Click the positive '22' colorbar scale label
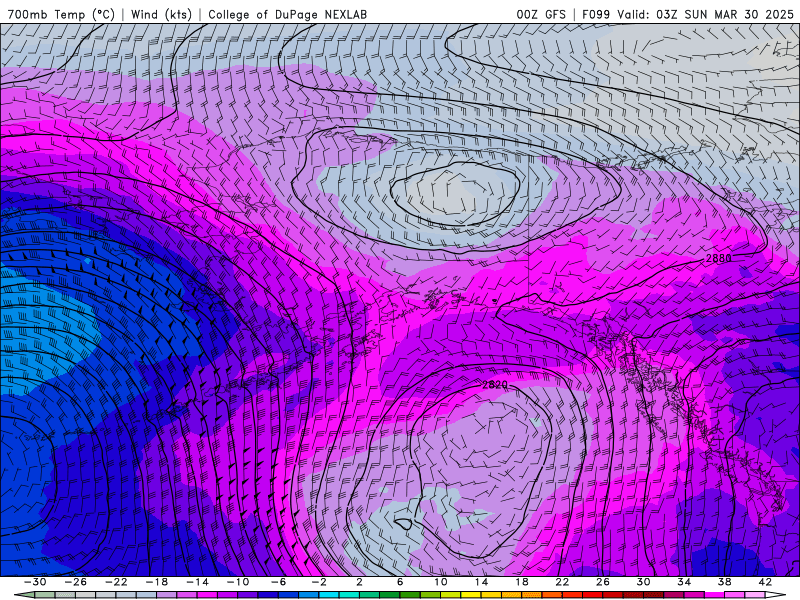 [x=562, y=582]
